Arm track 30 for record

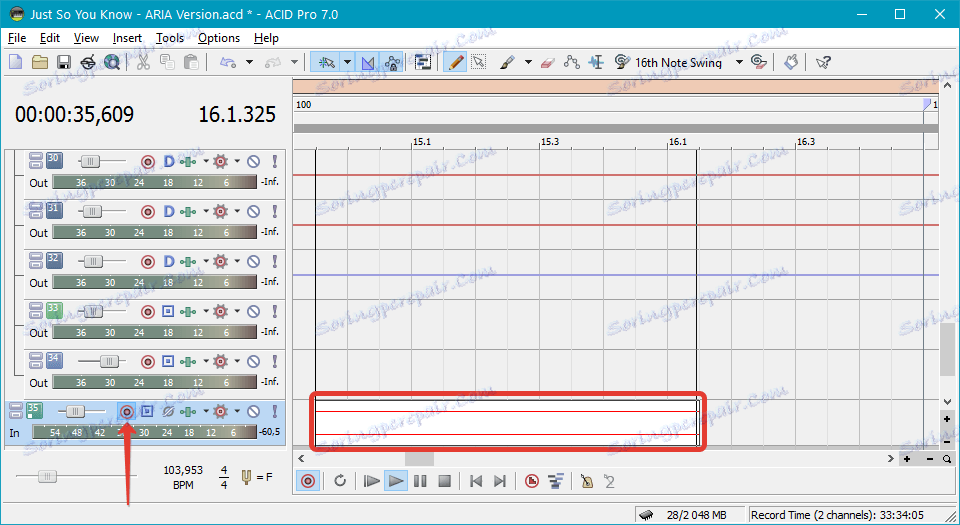tap(148, 162)
